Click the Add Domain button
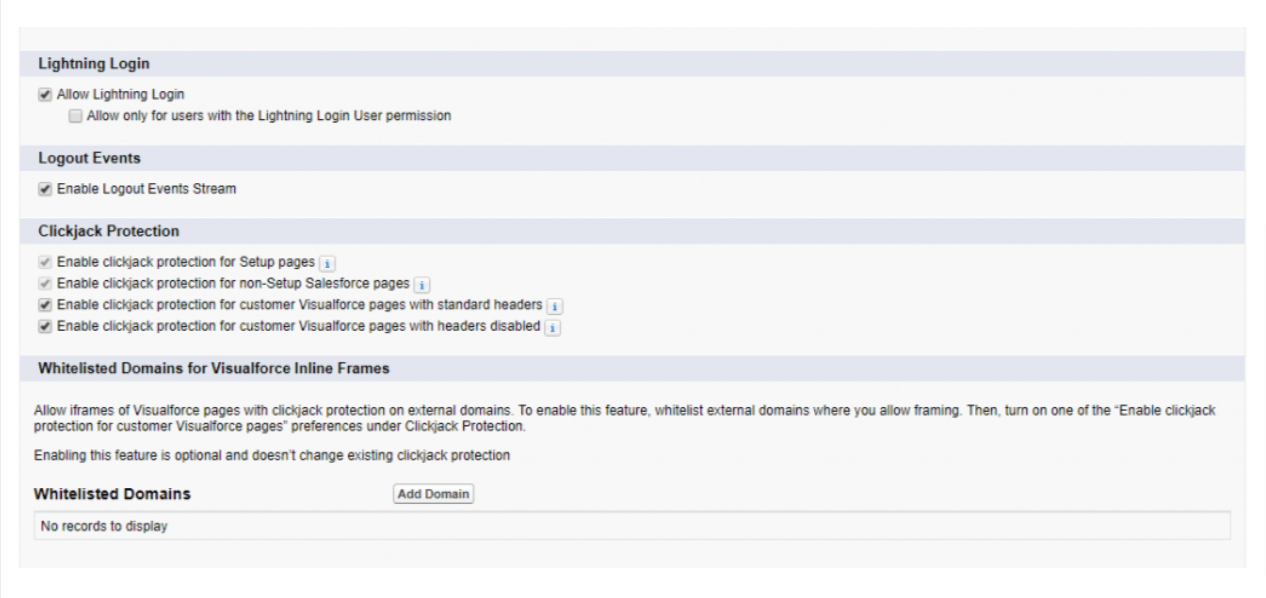The height and width of the screenshot is (598, 1266). 434,494
